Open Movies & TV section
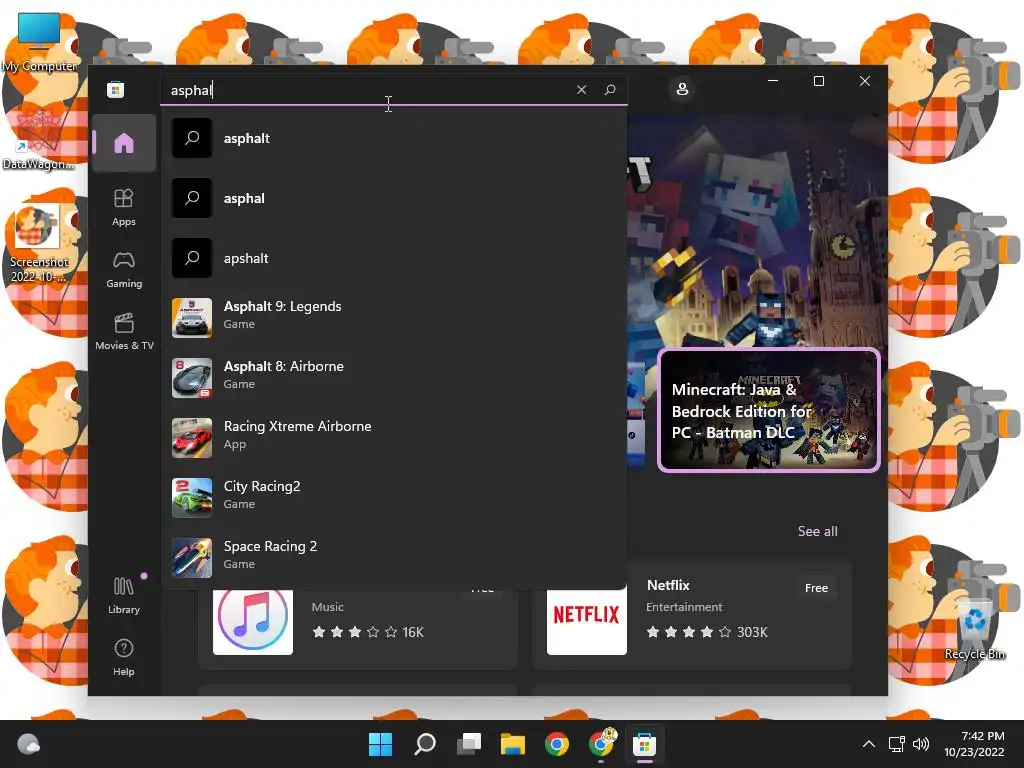 [123, 331]
